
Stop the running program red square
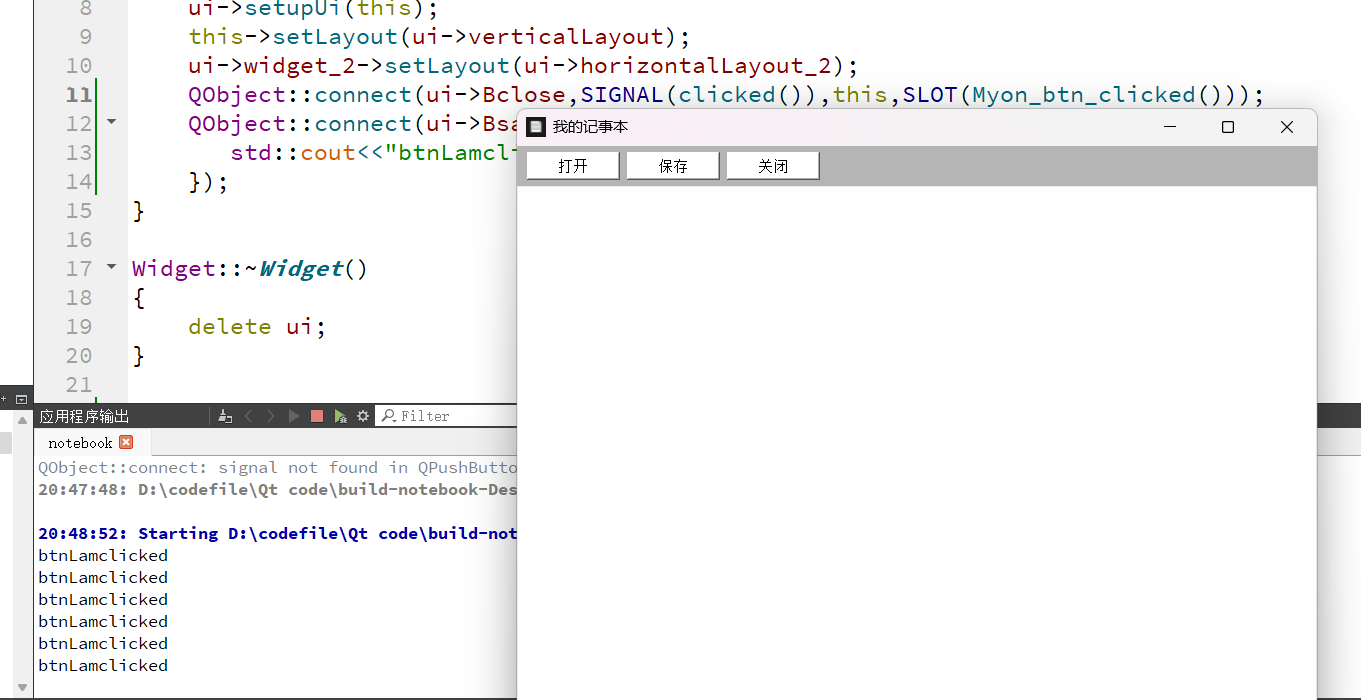317,416
